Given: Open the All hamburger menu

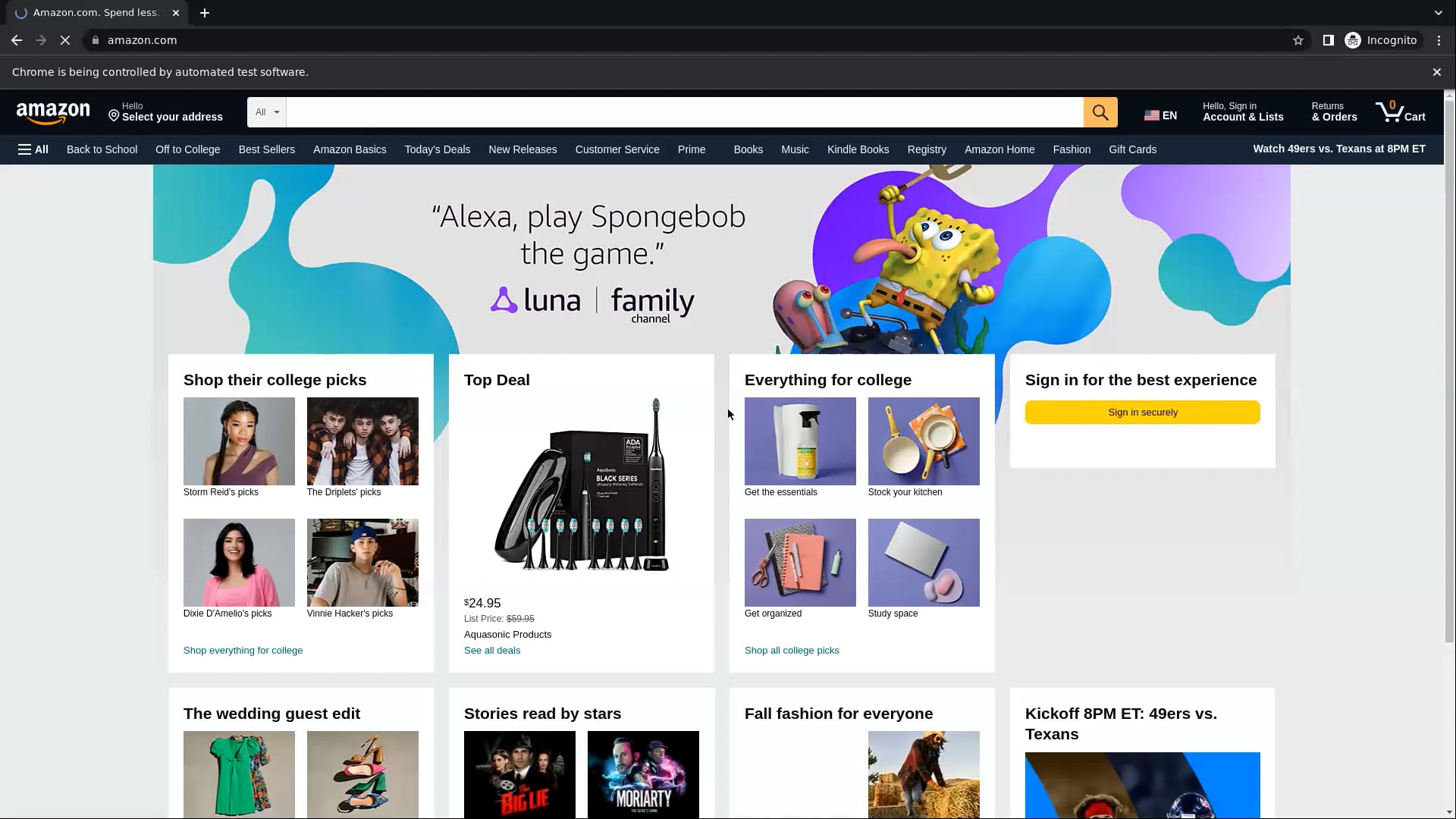Looking at the screenshot, I should coord(33,149).
